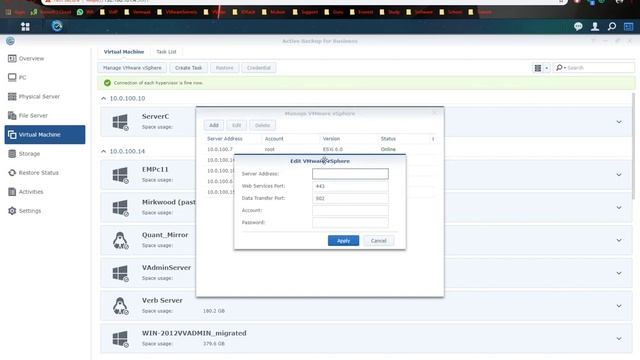Click the Create Task button
The width and height of the screenshot is (640, 360).
pos(189,68)
